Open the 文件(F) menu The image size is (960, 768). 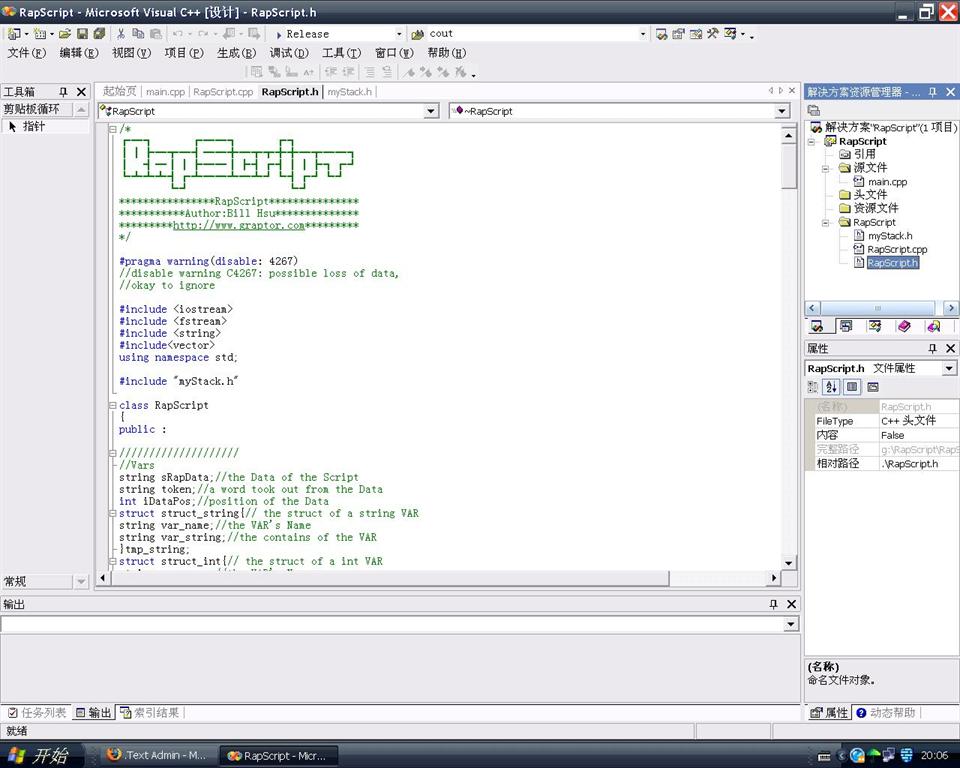click(x=26, y=53)
